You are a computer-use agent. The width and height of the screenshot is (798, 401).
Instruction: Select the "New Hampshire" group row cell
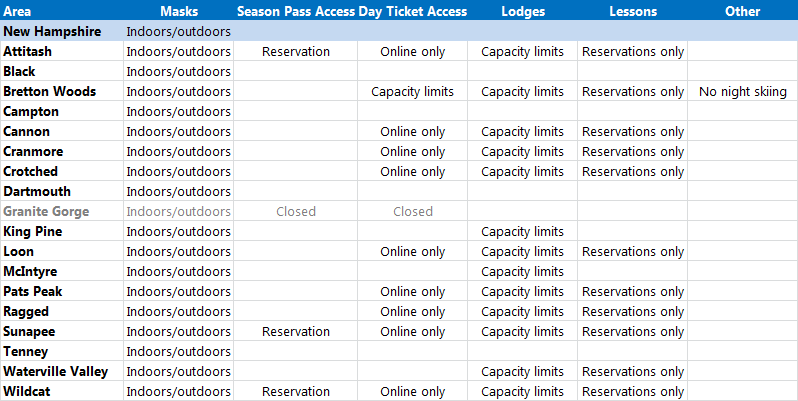pos(52,31)
